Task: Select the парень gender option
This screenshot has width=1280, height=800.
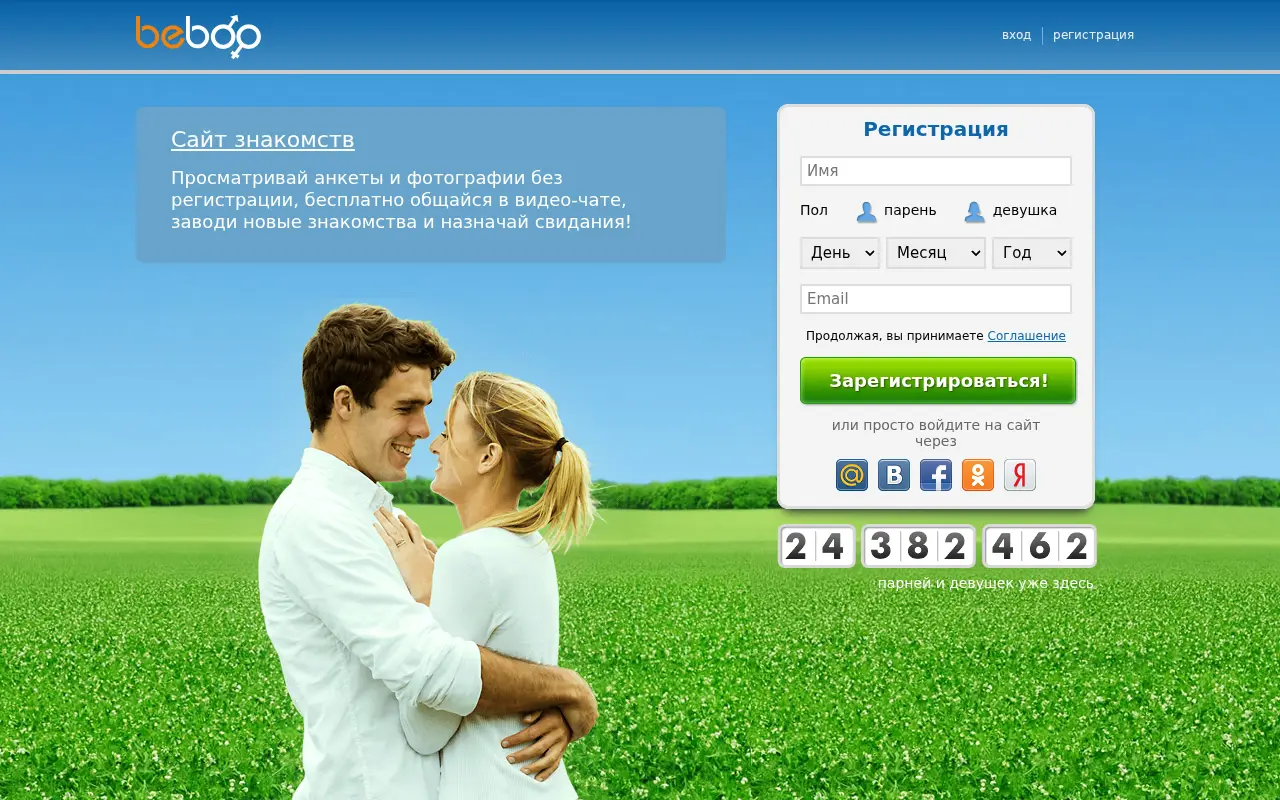Action: (896, 211)
